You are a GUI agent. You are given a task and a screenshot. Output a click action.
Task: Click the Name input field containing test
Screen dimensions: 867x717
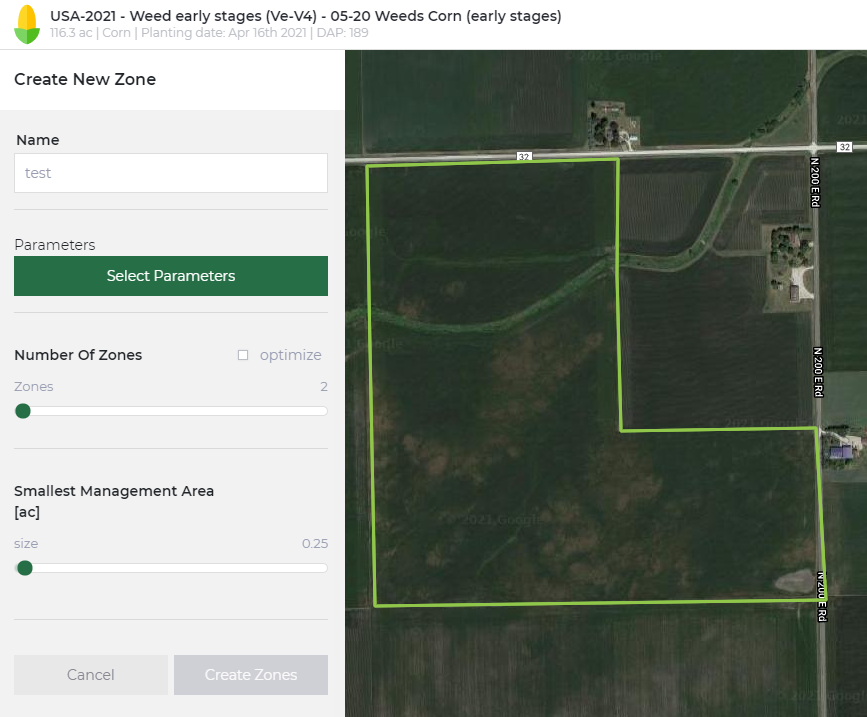coord(171,173)
